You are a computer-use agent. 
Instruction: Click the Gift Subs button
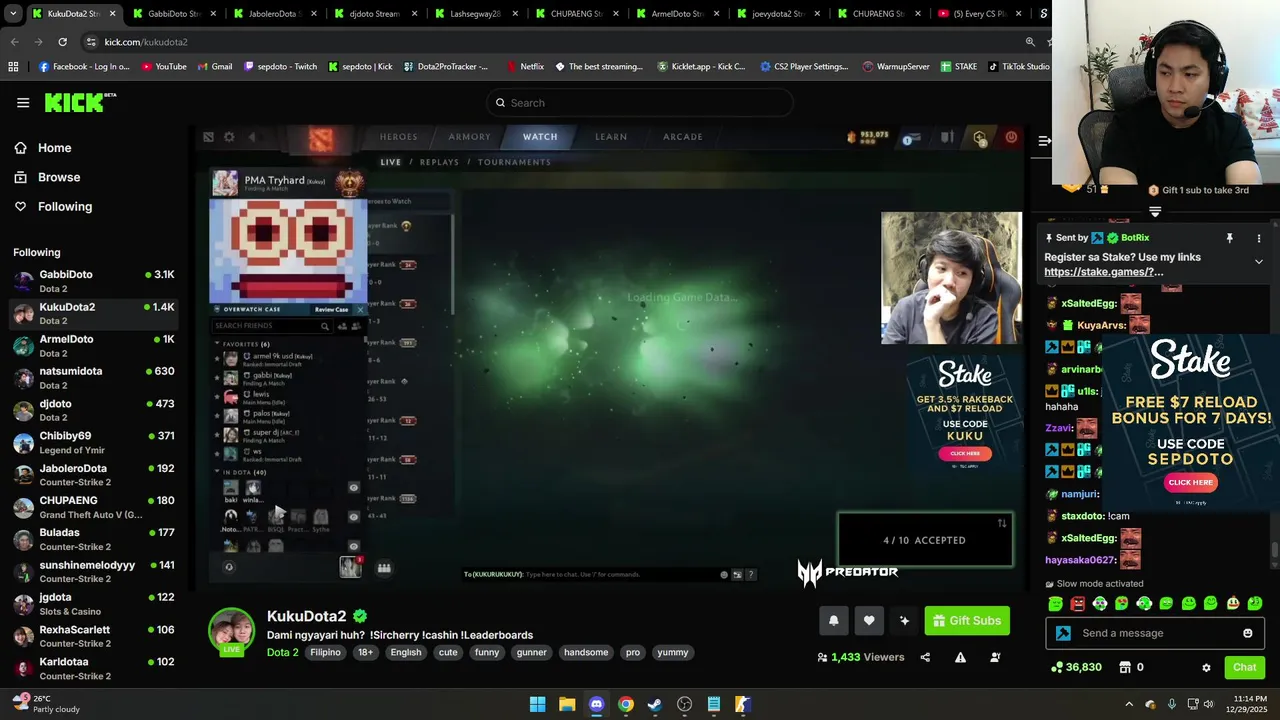(x=967, y=621)
